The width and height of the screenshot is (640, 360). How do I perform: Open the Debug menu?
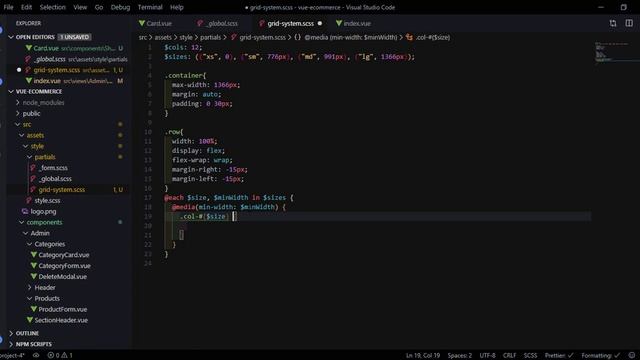[120, 7]
